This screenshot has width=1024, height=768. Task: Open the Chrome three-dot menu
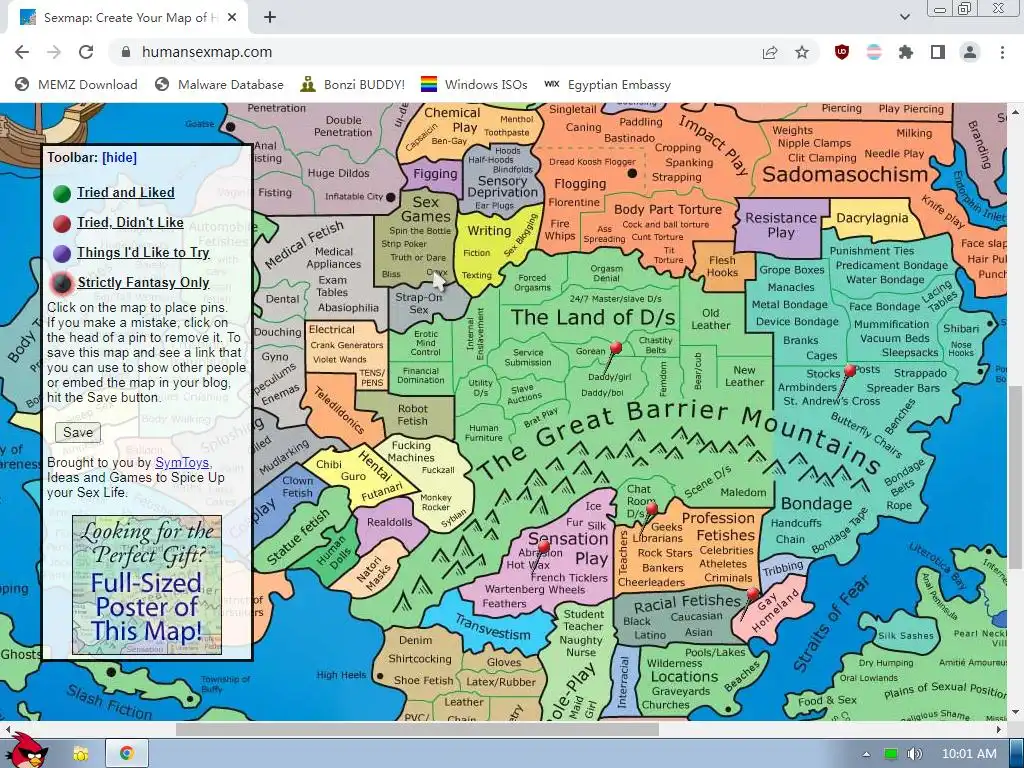1002,52
